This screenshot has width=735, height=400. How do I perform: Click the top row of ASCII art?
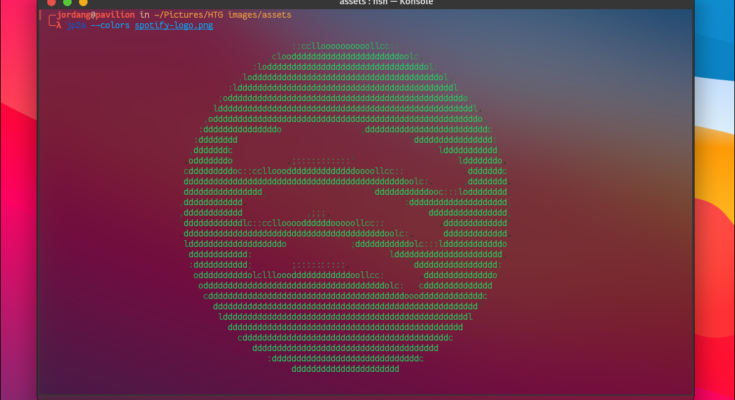343,46
